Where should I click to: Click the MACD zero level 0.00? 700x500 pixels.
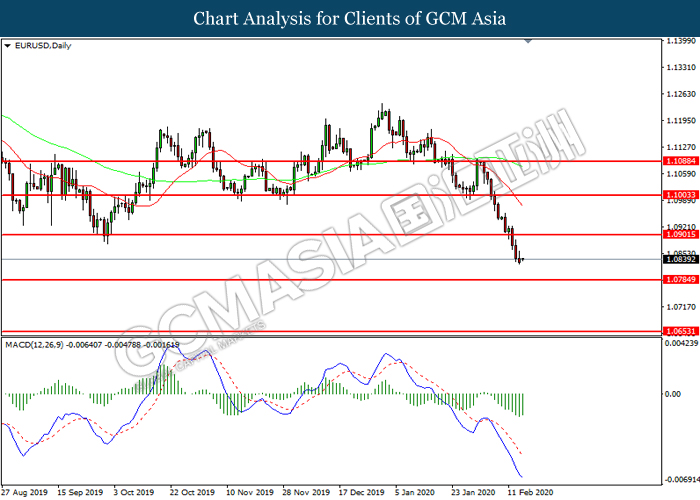[x=673, y=394]
